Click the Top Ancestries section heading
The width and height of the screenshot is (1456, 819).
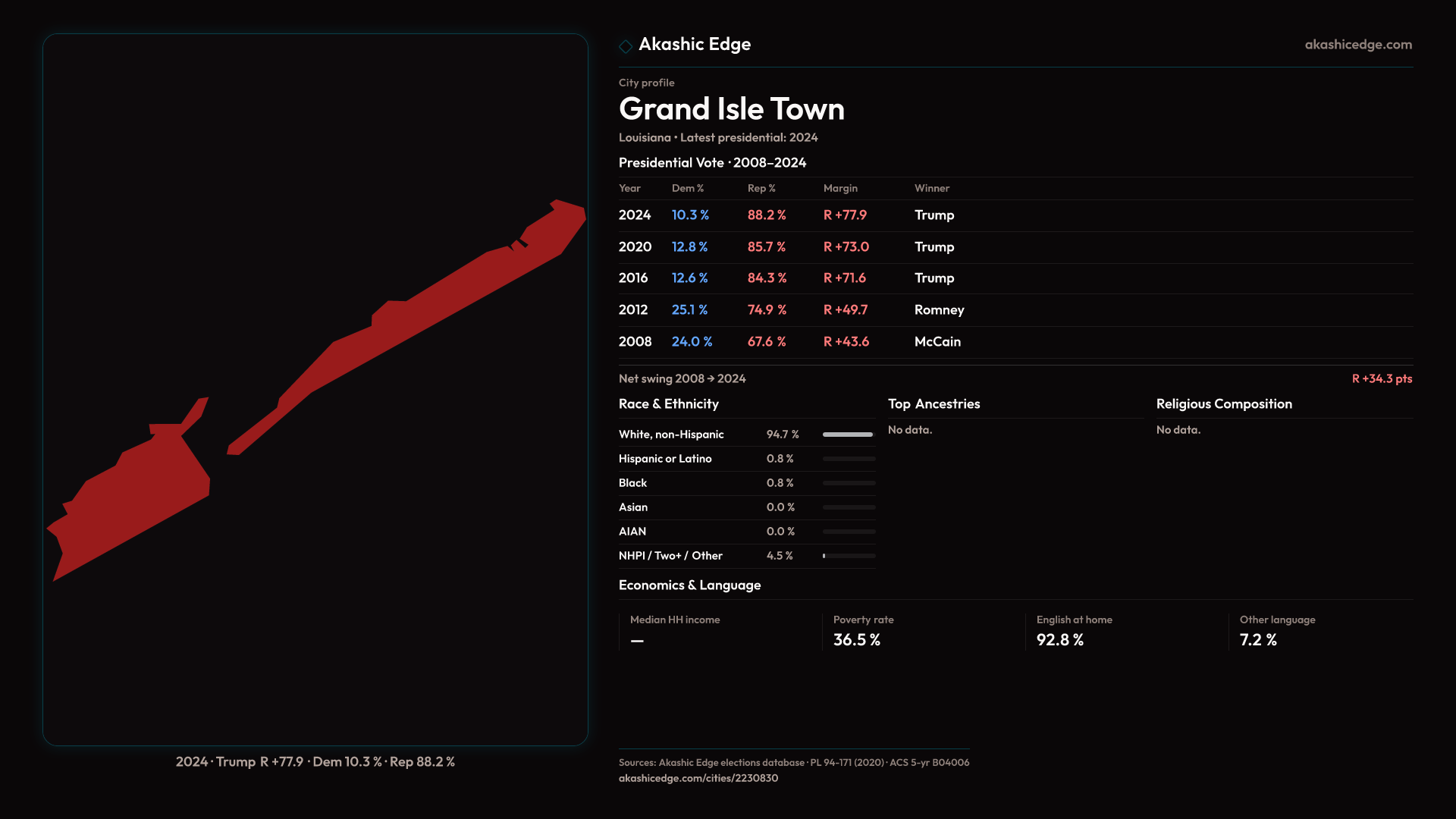click(934, 404)
